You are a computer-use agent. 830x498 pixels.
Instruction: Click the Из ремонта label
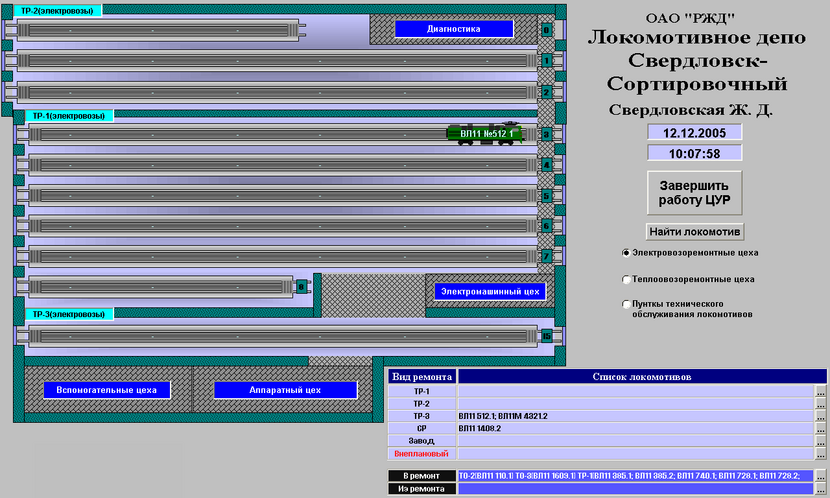point(421,489)
